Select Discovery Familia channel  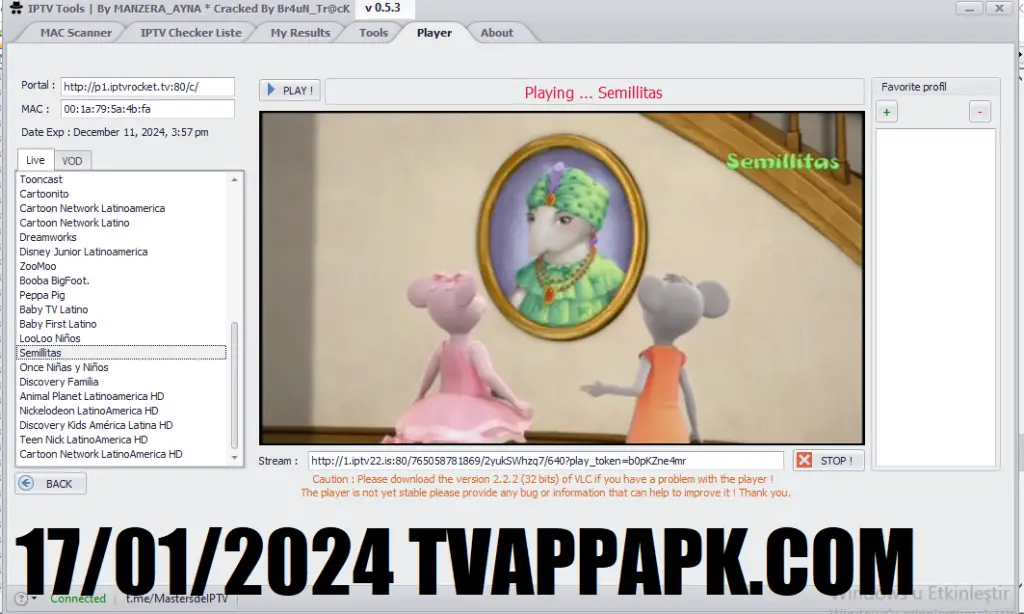pos(121,382)
